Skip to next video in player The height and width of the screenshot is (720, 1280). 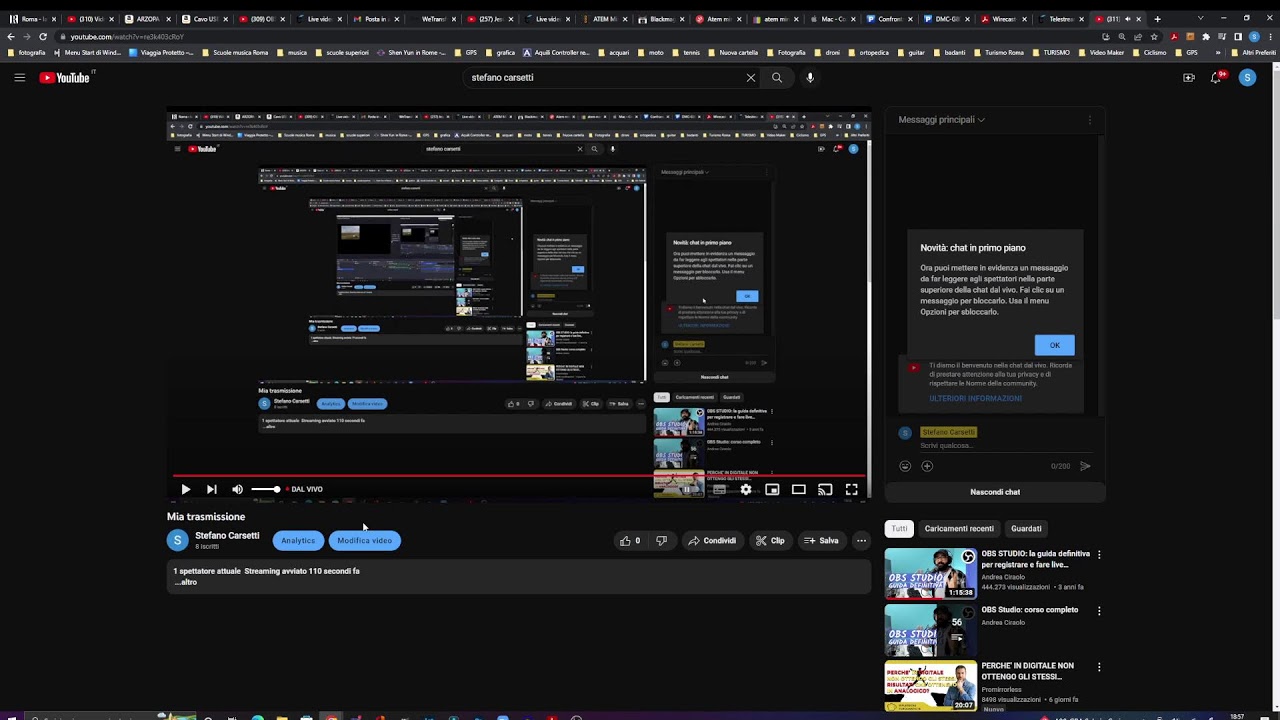[x=211, y=489]
